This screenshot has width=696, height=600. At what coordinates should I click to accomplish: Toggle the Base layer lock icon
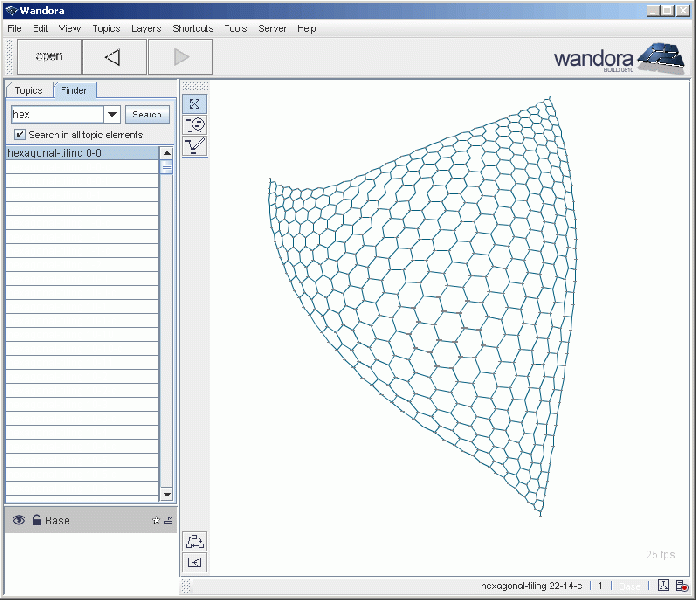click(x=36, y=521)
